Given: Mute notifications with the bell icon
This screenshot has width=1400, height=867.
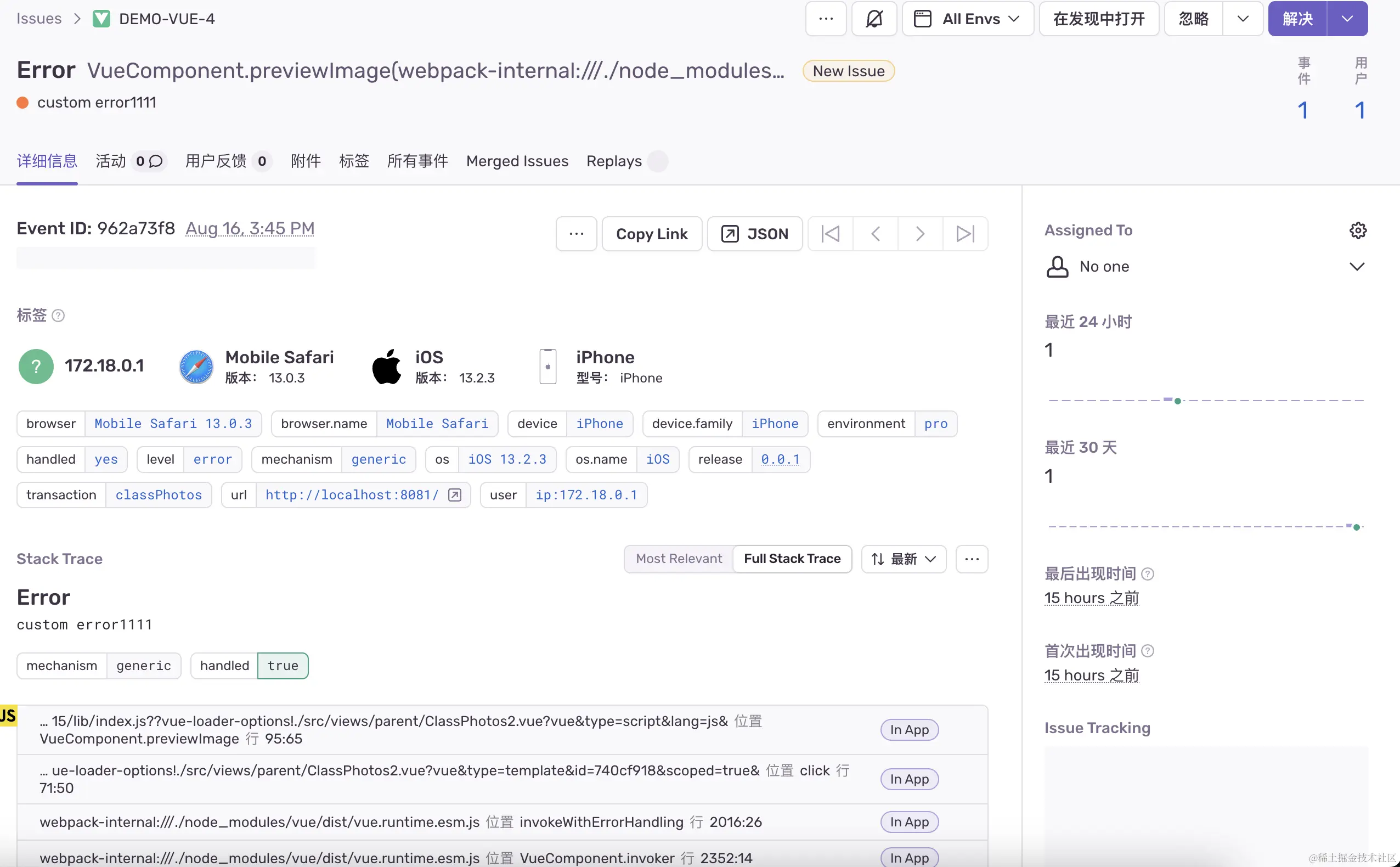Looking at the screenshot, I should tap(874, 19).
